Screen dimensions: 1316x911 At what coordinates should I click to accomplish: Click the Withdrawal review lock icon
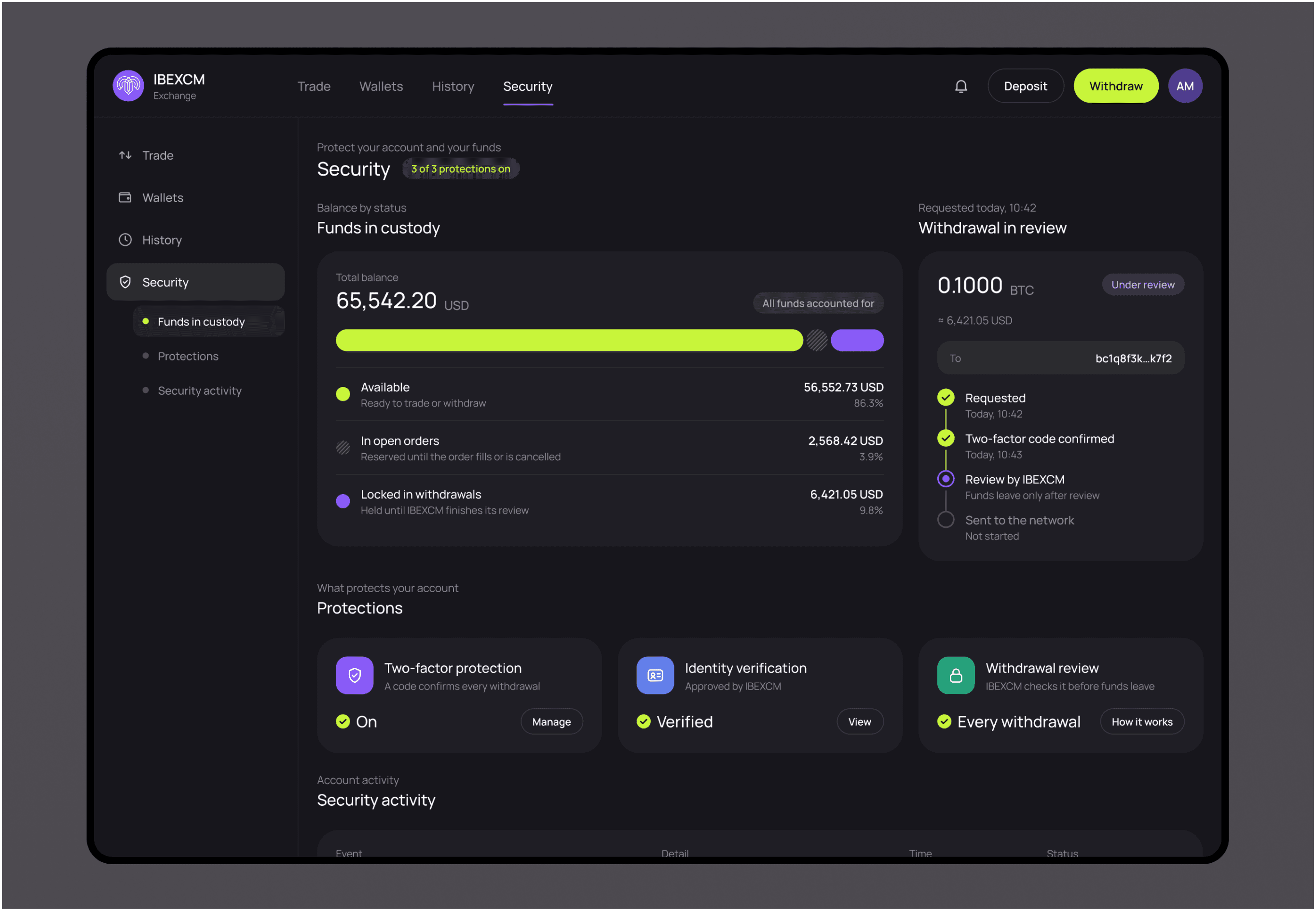956,675
